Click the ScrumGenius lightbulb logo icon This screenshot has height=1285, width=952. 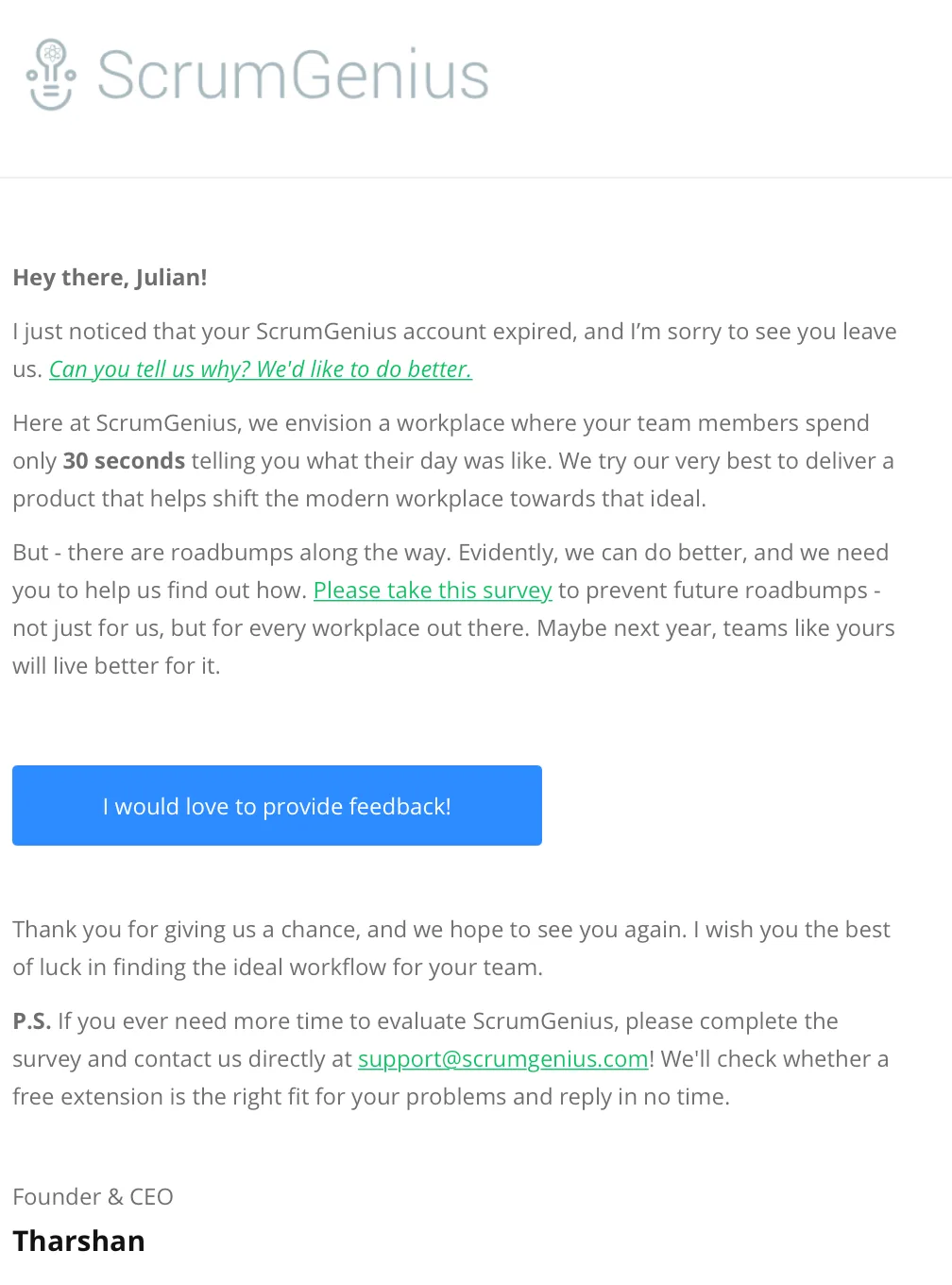(51, 75)
